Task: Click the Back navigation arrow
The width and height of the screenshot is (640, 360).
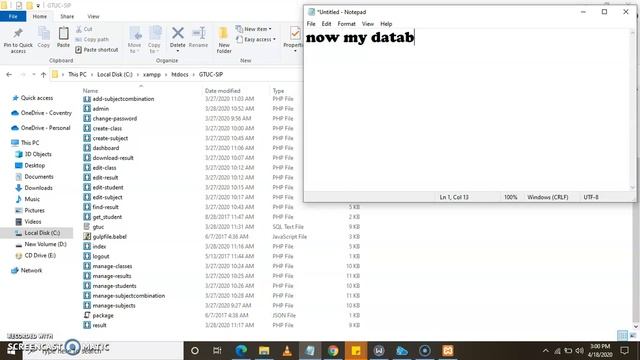Action: point(9,75)
